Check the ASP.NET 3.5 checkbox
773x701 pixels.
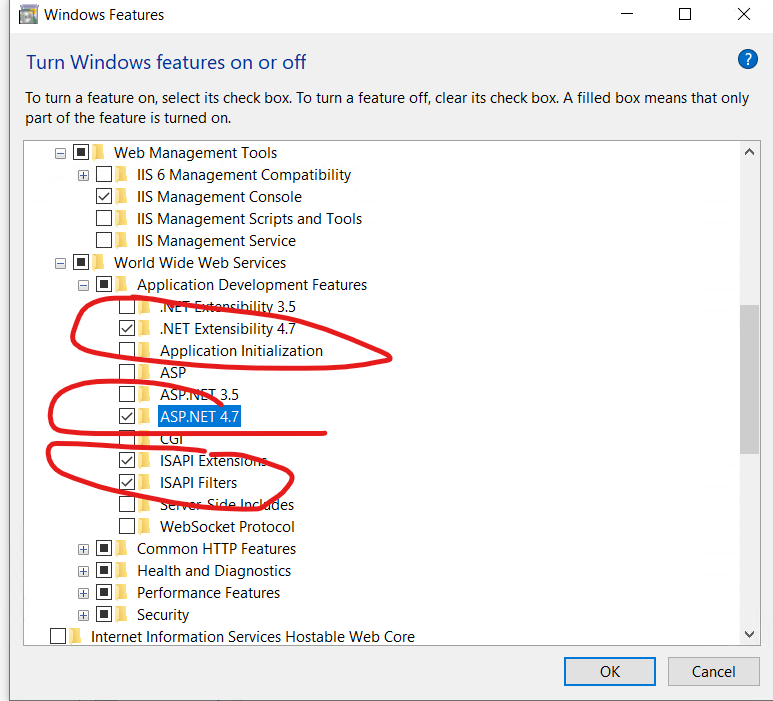point(127,394)
